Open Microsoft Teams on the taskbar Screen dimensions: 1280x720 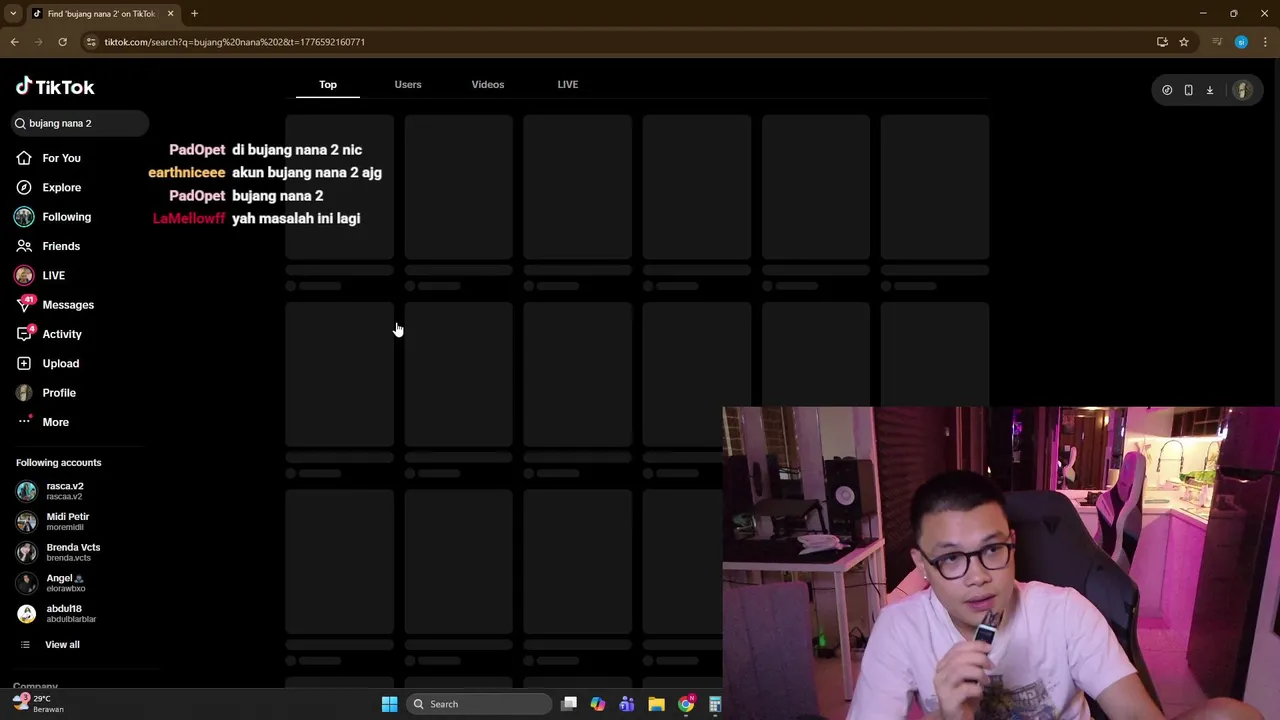[x=627, y=704]
